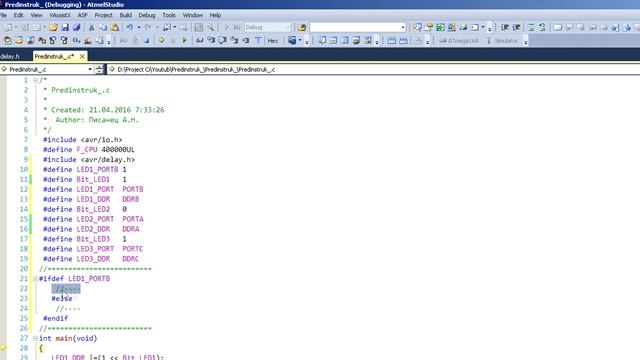The width and height of the screenshot is (640, 360).
Task: Click the Step Over debug icon
Action: 222,40
